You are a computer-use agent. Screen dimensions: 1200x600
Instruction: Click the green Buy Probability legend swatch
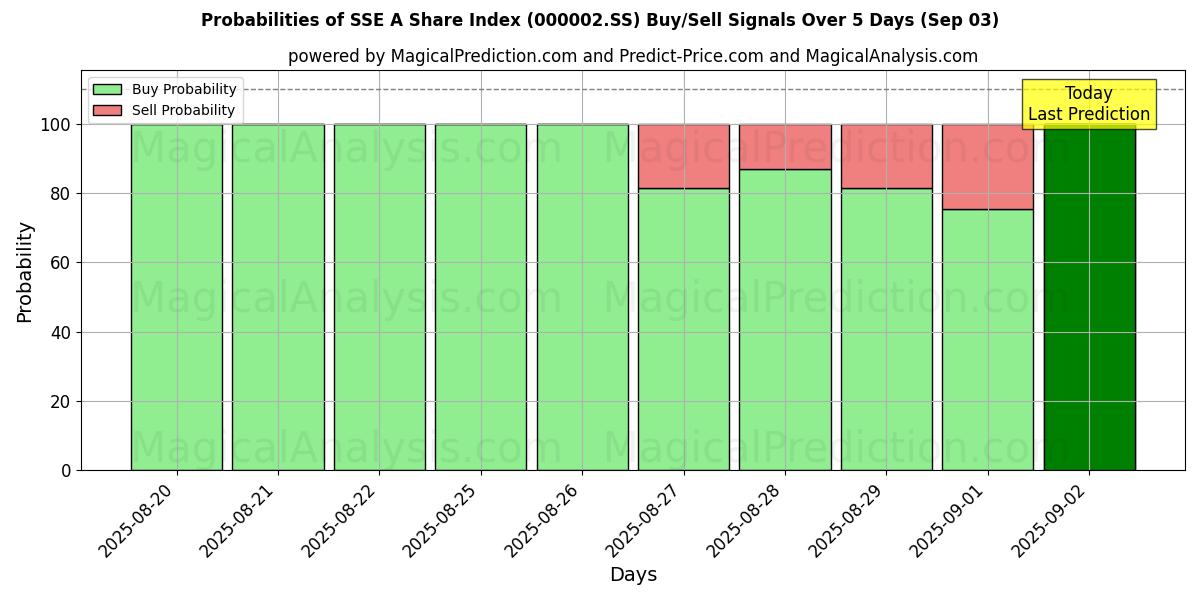(x=107, y=89)
